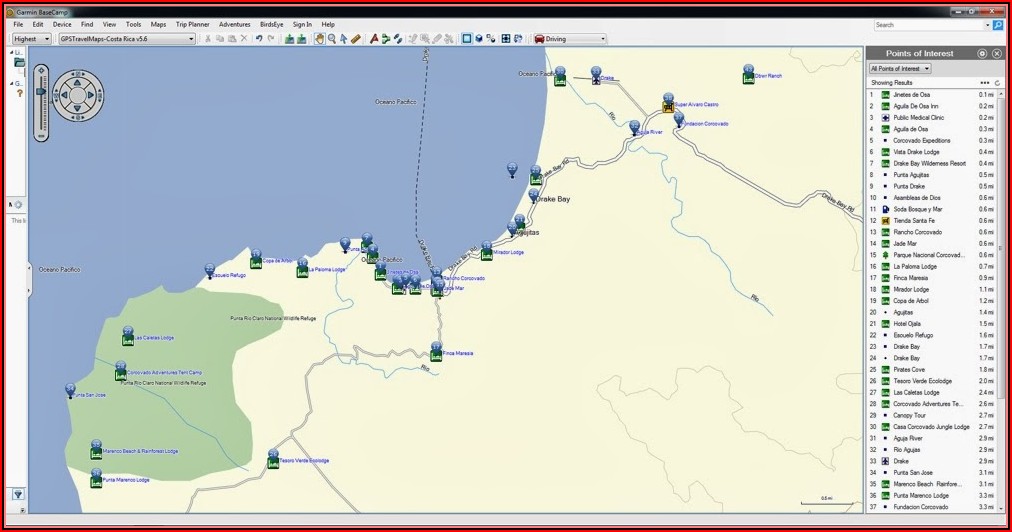Image resolution: width=1012 pixels, height=532 pixels.
Task: Toggle the 2D map view button
Action: point(466,39)
